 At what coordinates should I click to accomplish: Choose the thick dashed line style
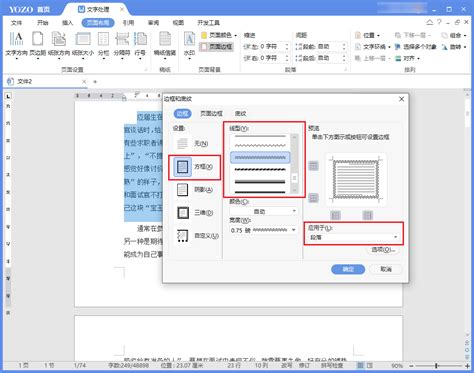[260, 170]
